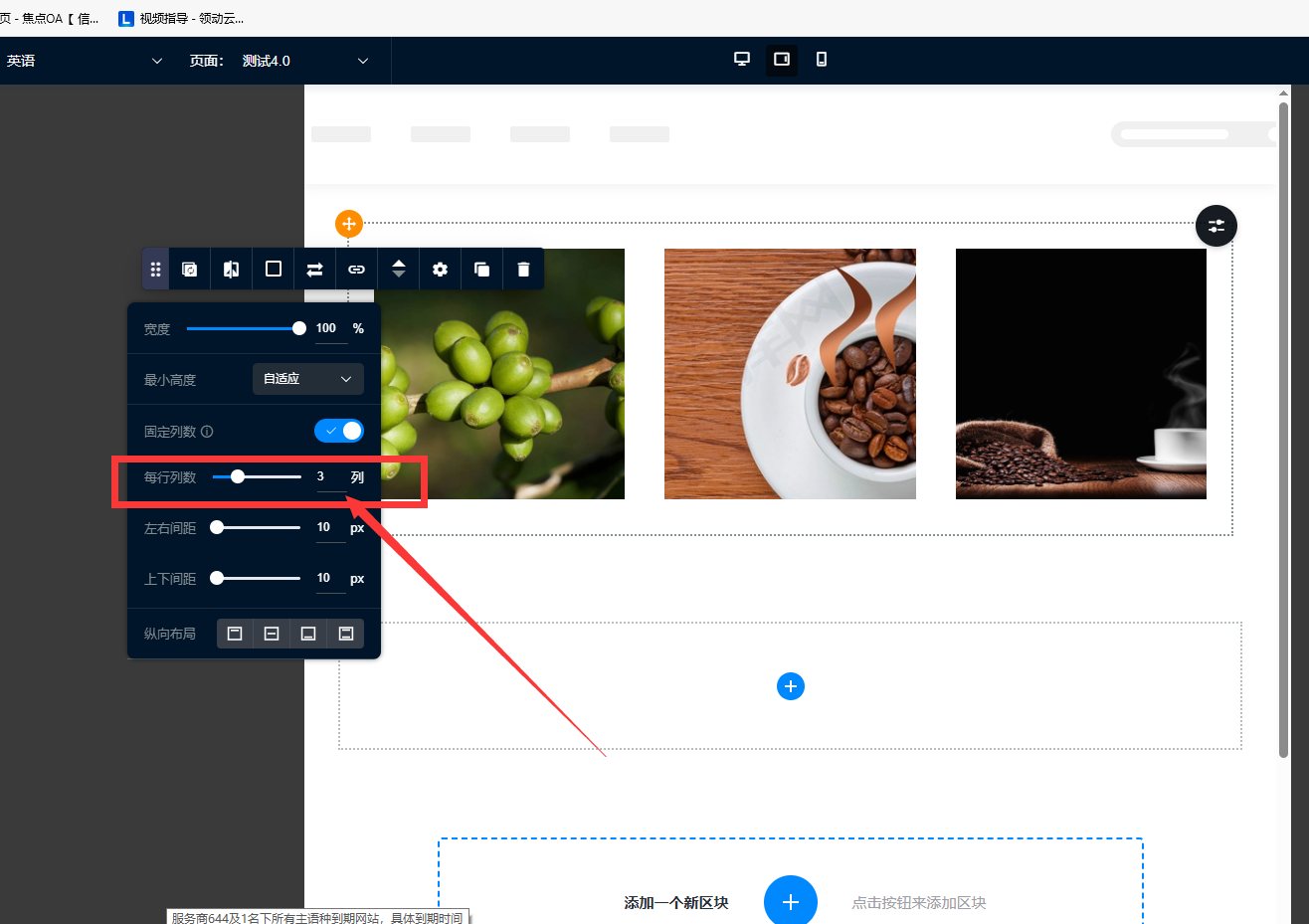Click the flip mirror icon in toolbar
The image size is (1309, 924).
(231, 270)
